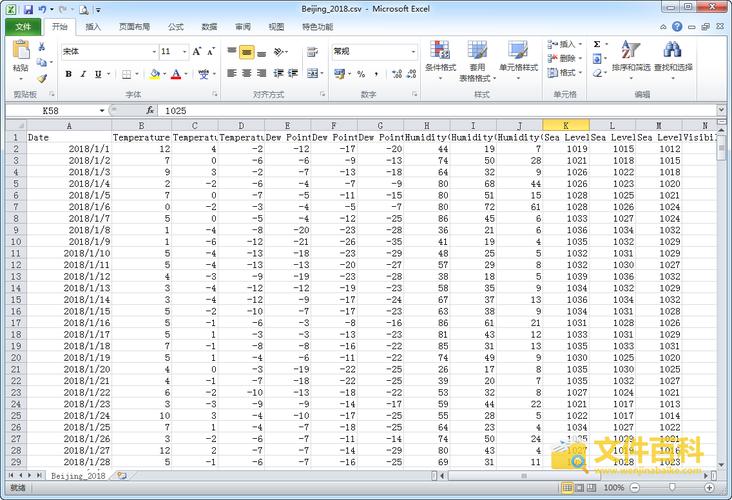This screenshot has width=732, height=500.
Task: Expand the font size dropdown
Action: tap(183, 51)
